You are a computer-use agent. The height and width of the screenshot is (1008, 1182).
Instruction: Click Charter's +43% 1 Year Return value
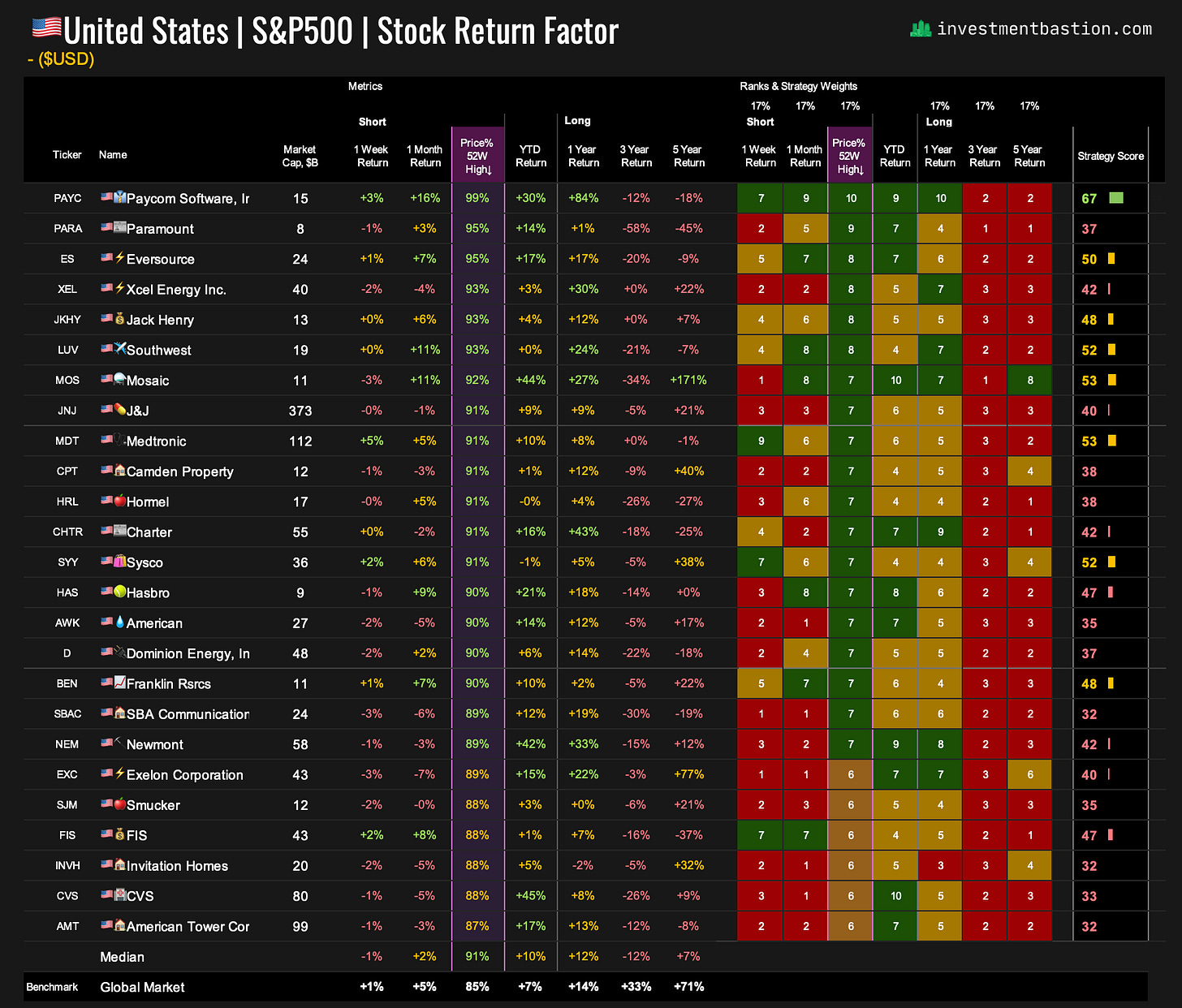point(583,532)
